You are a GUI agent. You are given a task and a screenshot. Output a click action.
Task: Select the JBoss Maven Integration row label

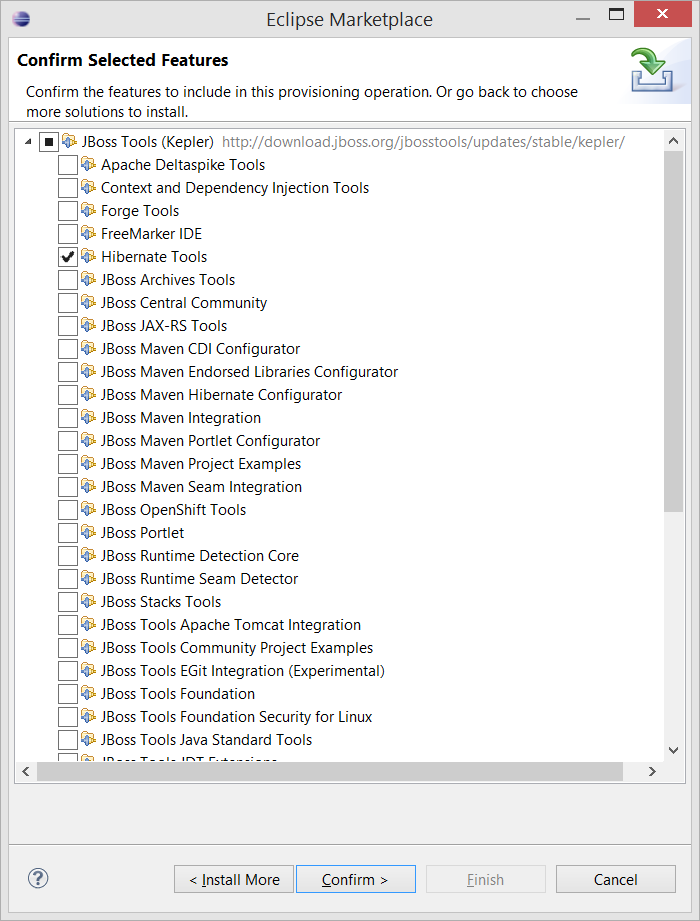coord(181,418)
